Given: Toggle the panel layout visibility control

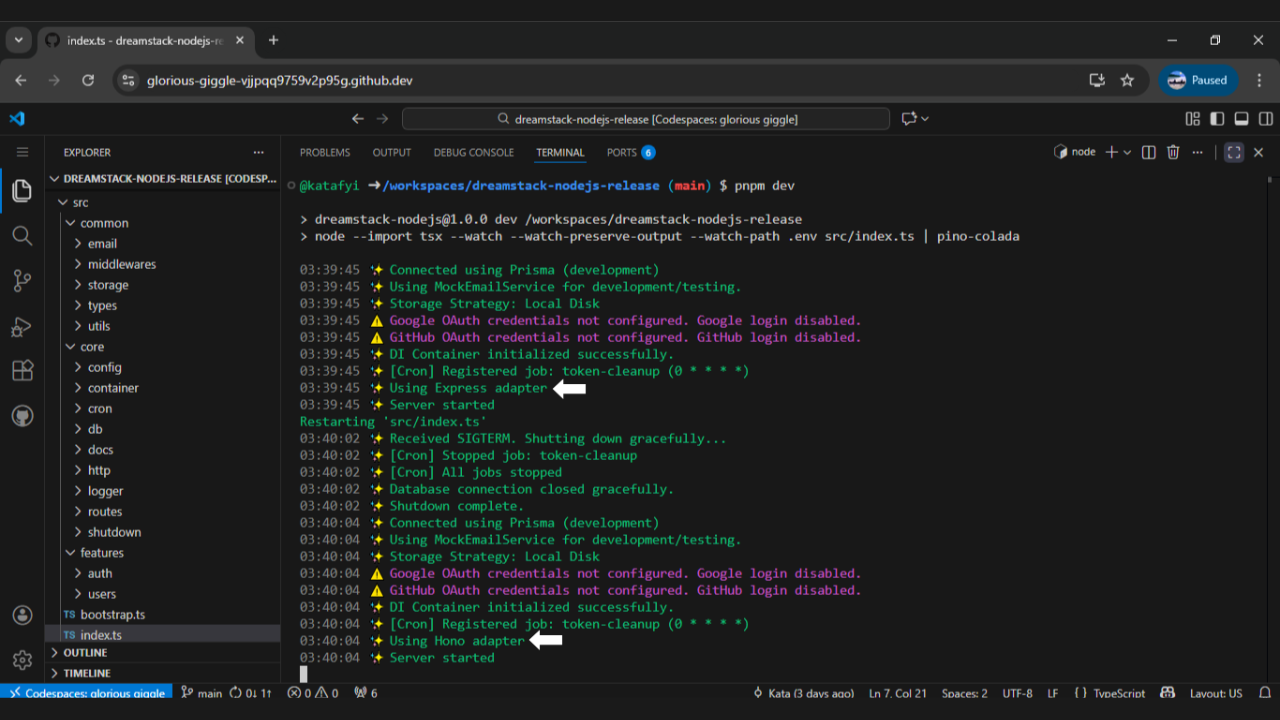Looking at the screenshot, I should 1240,118.
